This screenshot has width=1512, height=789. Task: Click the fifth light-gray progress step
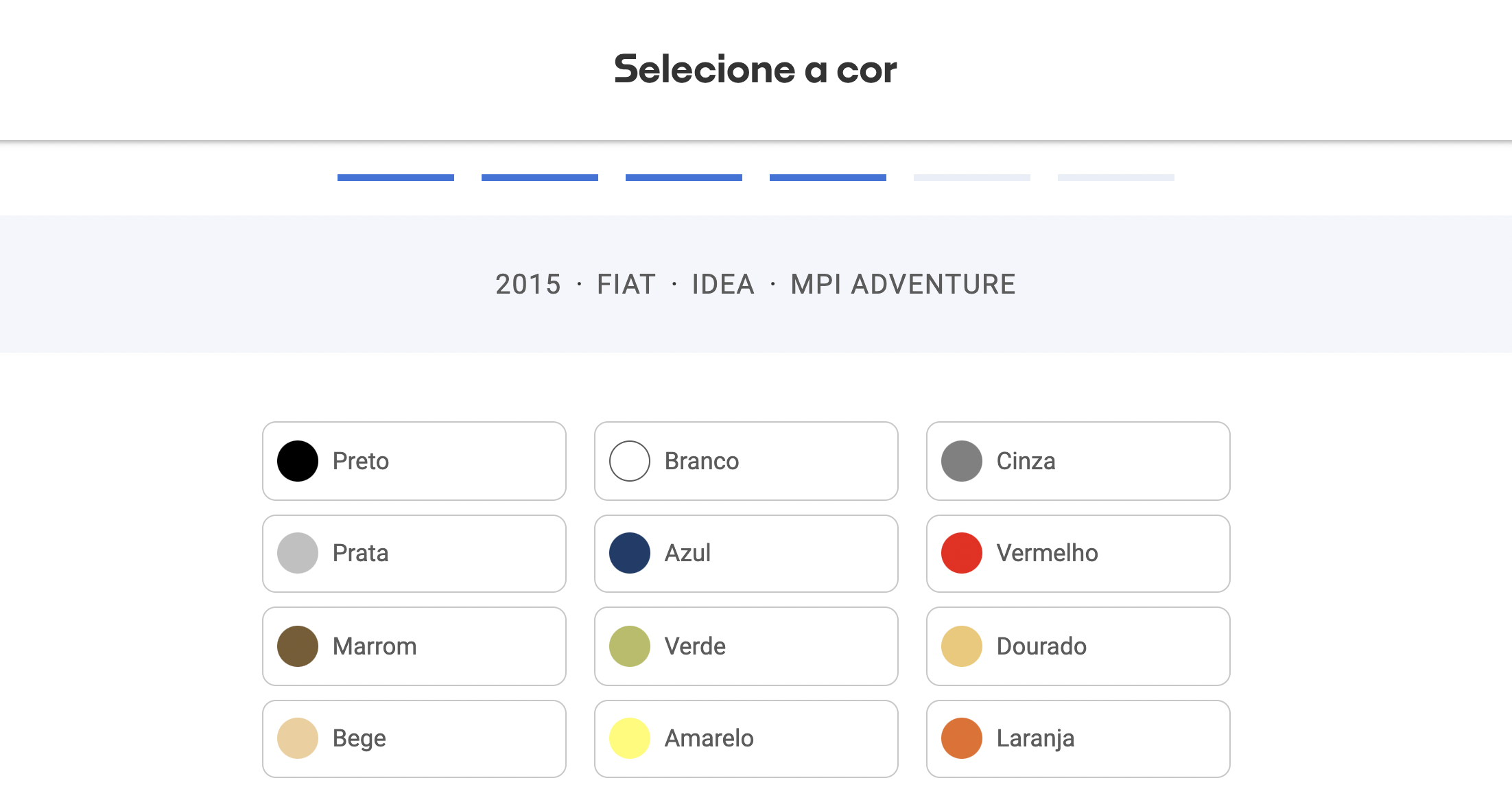972,178
